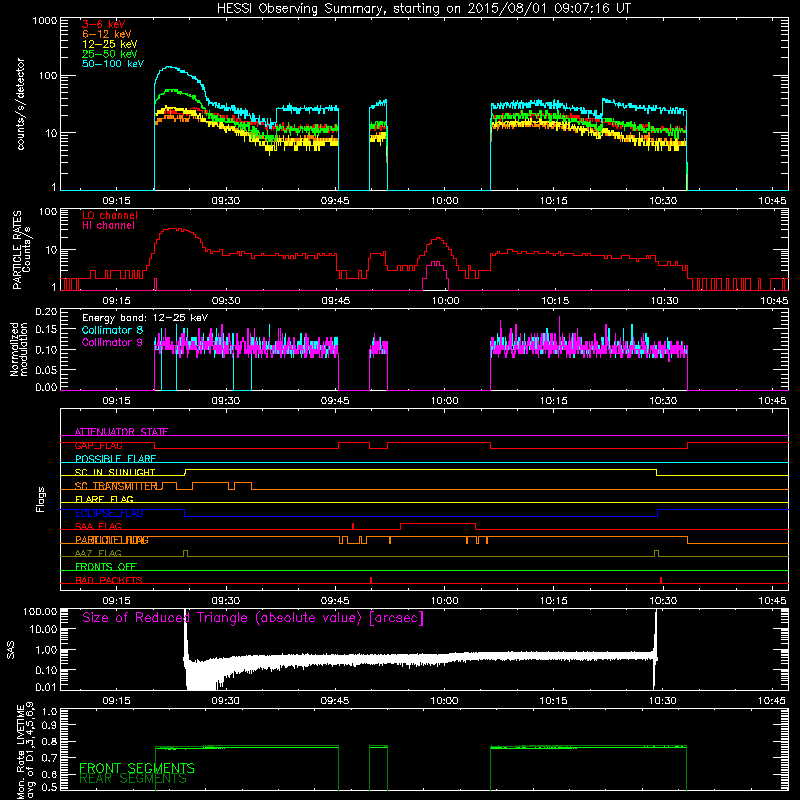Select the orange 6-12 keV legend label

[107, 34]
